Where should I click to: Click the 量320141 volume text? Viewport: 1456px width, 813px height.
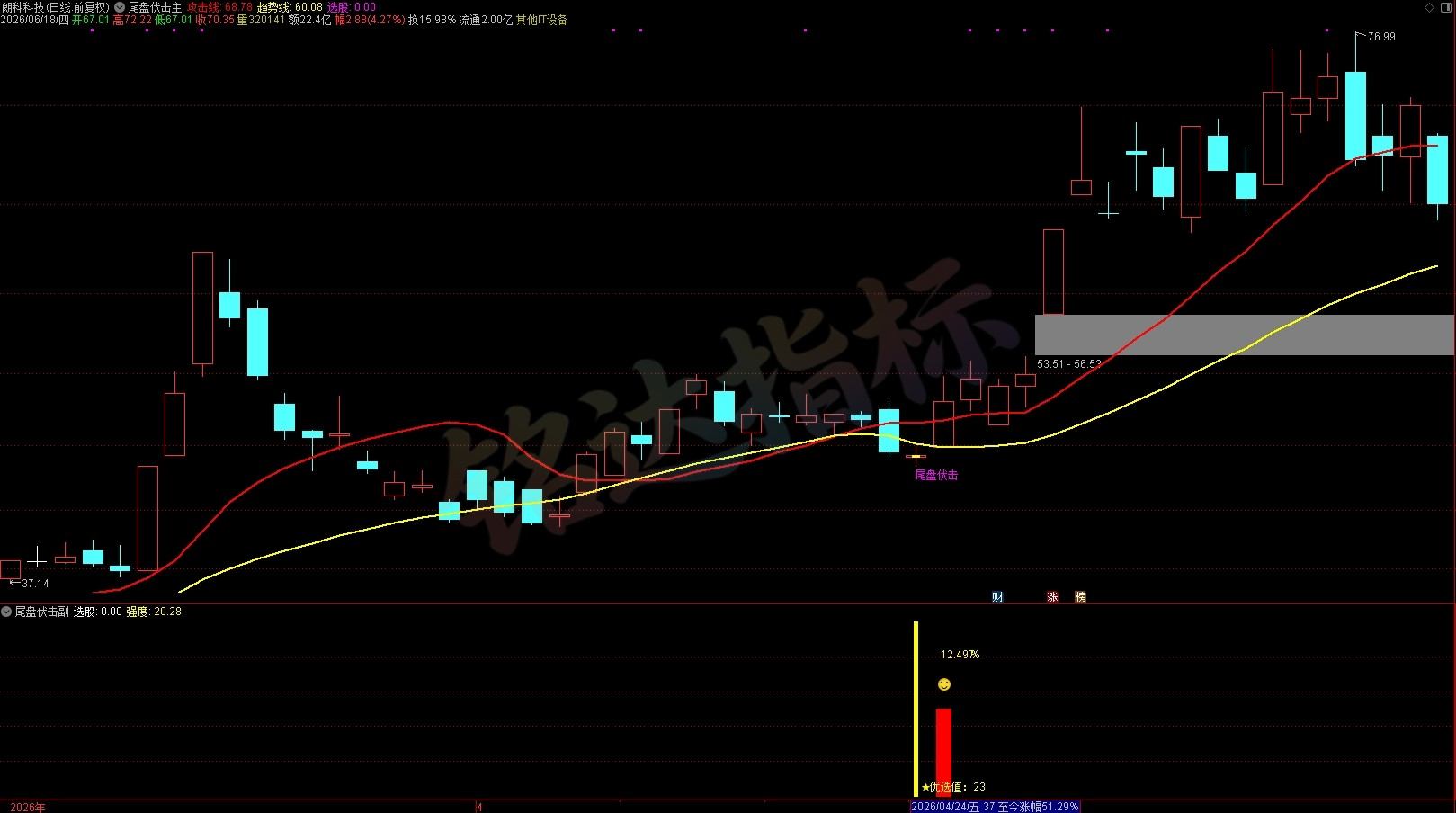(261, 20)
